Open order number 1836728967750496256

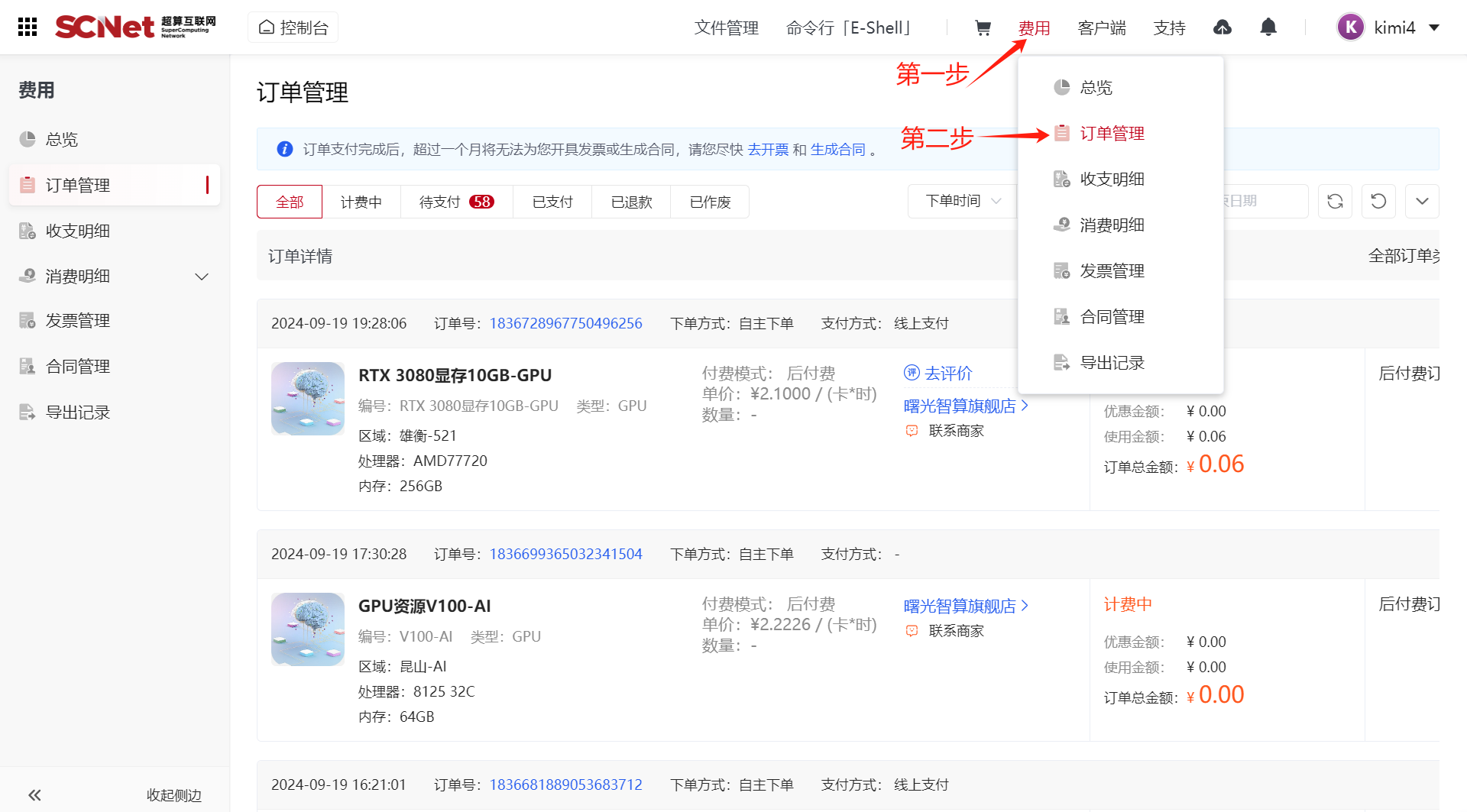pos(565,323)
